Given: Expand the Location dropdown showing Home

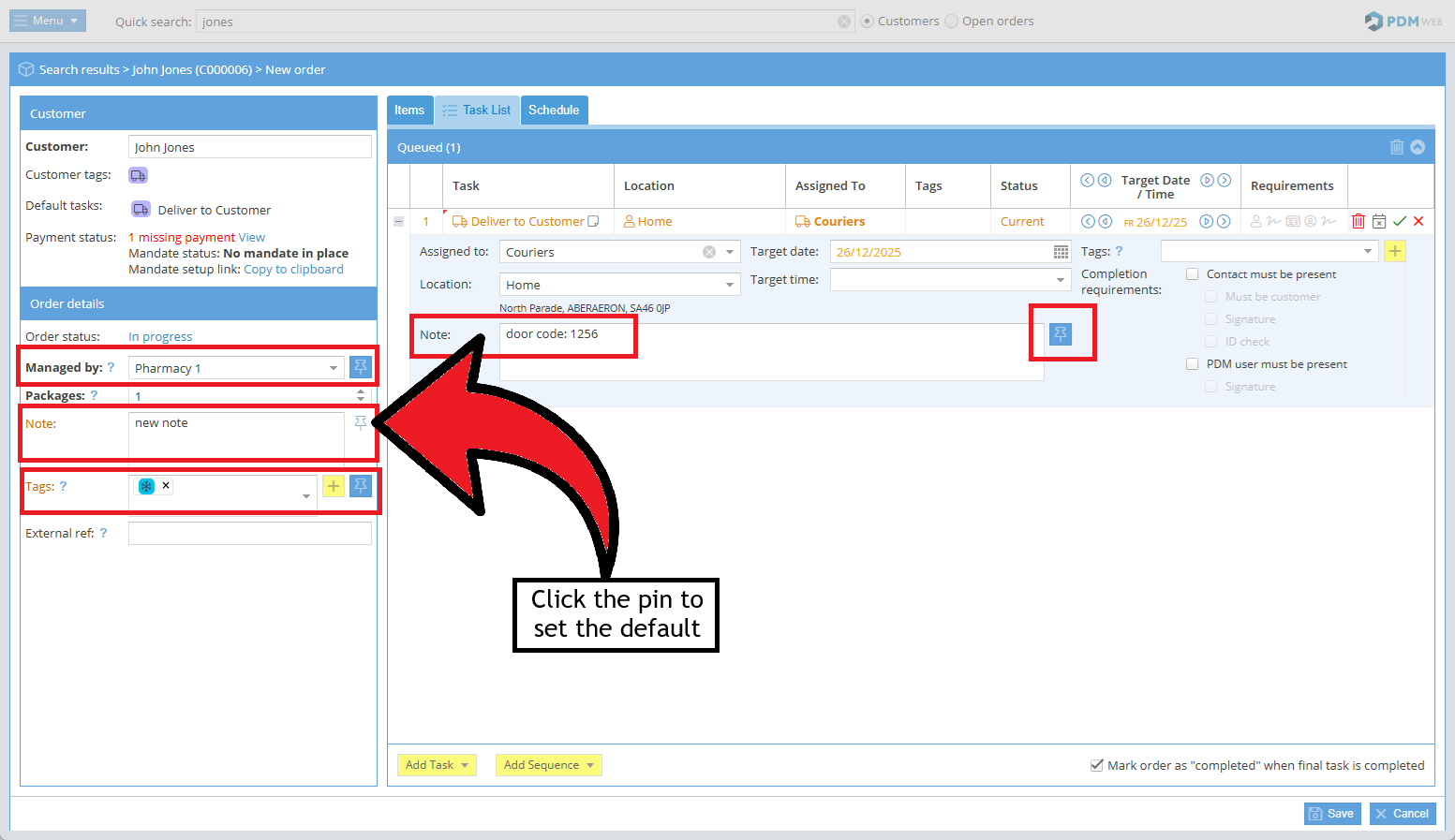Looking at the screenshot, I should coord(729,285).
